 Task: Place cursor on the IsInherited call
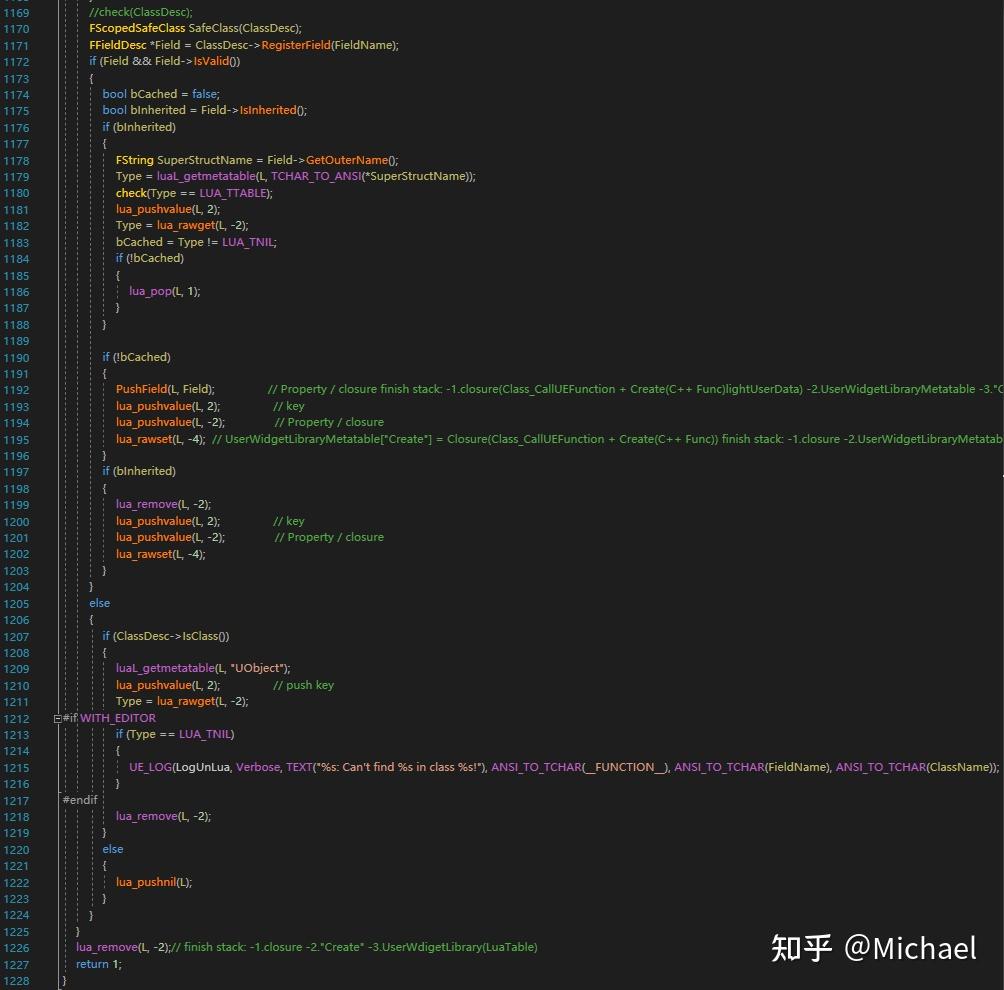(268, 110)
